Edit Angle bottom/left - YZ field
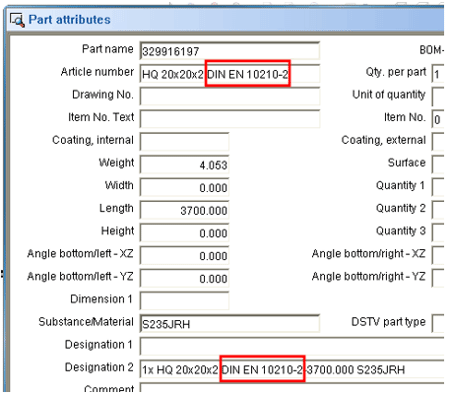The height and width of the screenshot is (394, 450). pyautogui.click(x=184, y=278)
